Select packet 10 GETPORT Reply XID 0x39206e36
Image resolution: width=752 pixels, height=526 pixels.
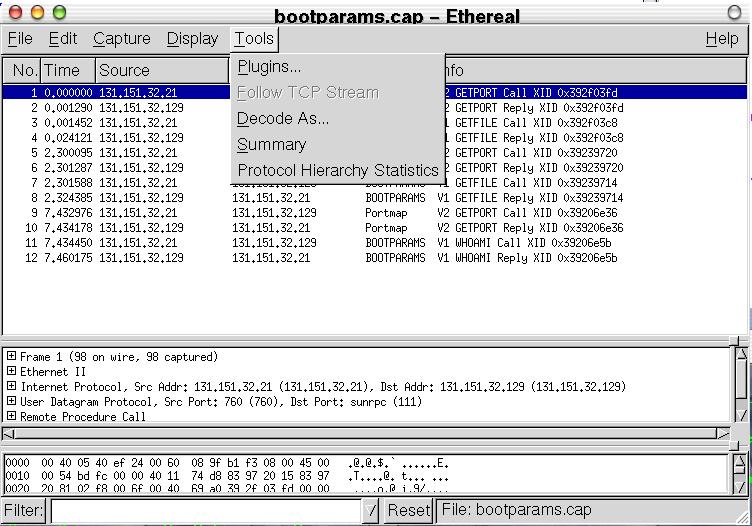[x=374, y=228]
